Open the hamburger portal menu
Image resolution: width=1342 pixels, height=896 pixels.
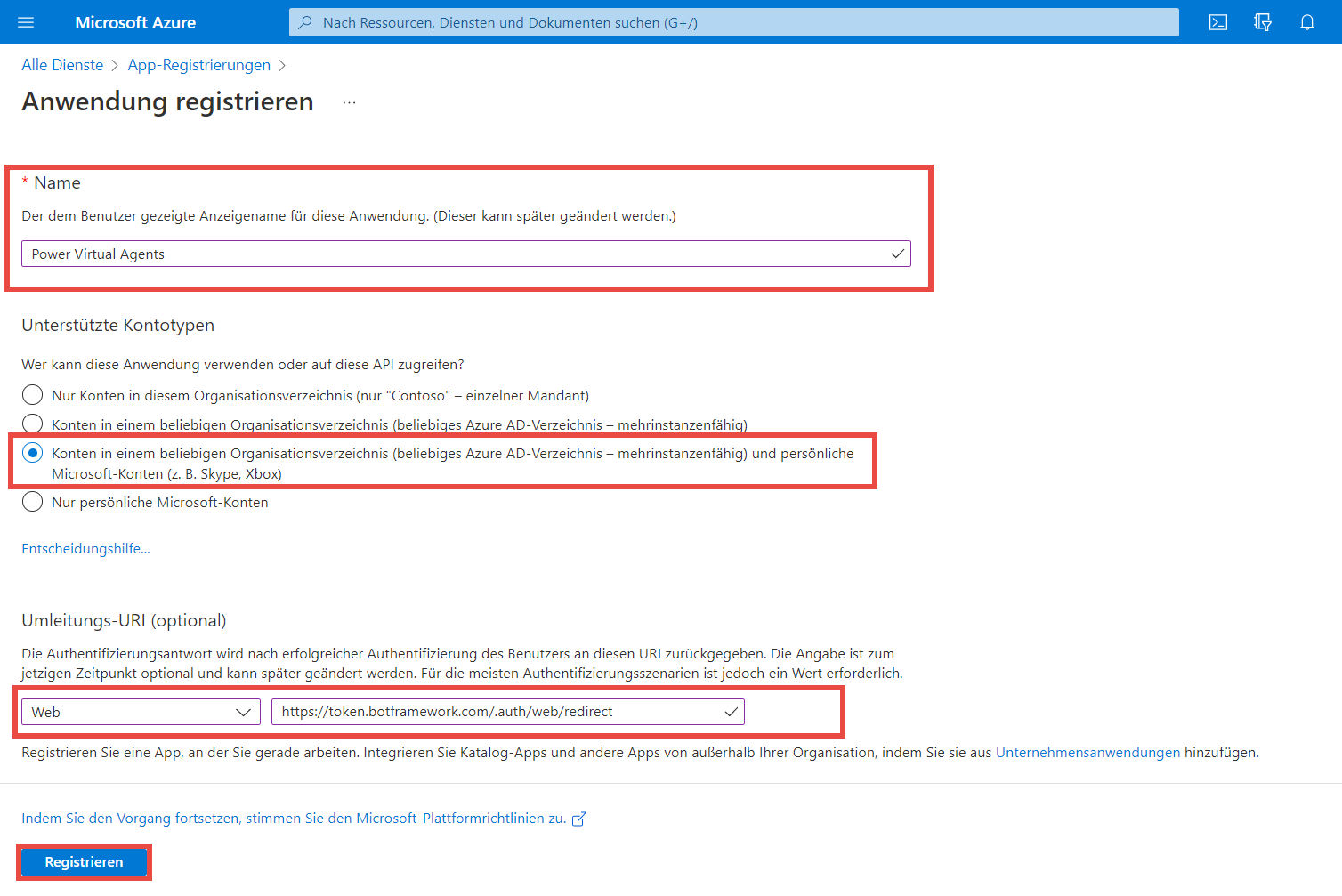click(26, 22)
